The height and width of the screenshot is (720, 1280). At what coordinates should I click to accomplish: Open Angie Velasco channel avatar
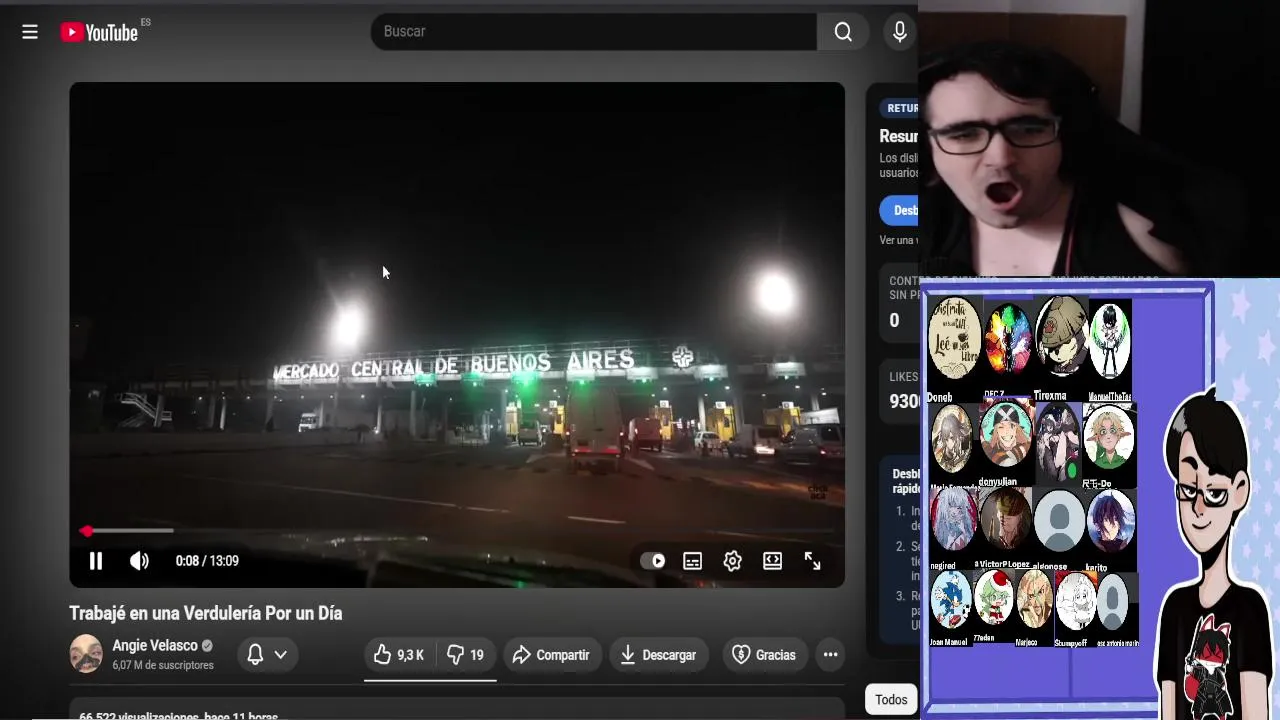click(x=86, y=654)
